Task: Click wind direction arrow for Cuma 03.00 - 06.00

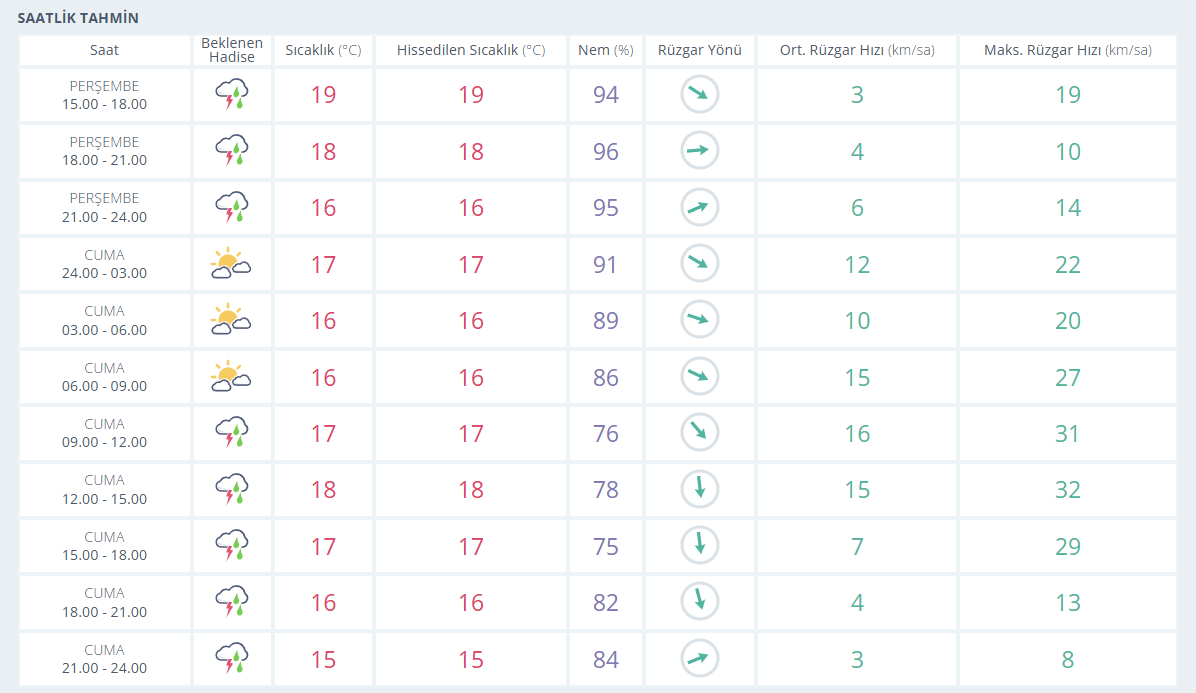Action: click(x=699, y=319)
